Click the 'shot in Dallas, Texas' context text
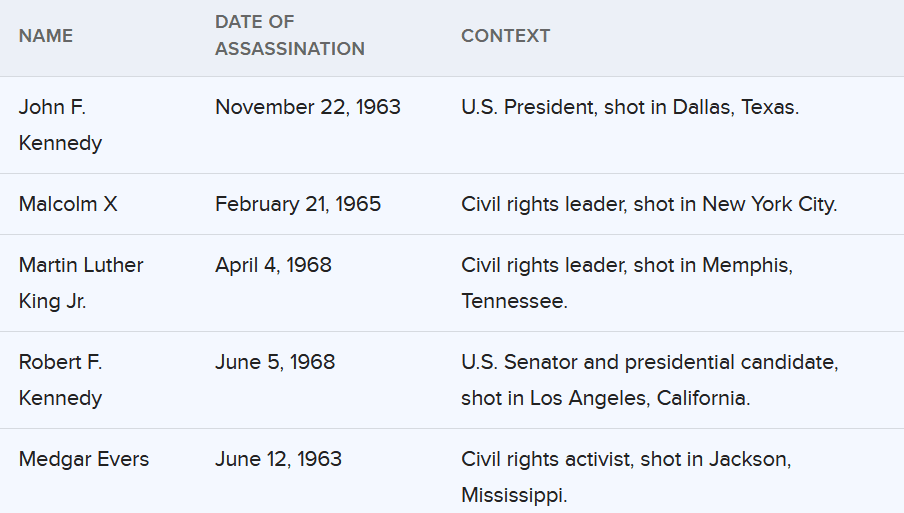This screenshot has height=513, width=904. coord(701,107)
